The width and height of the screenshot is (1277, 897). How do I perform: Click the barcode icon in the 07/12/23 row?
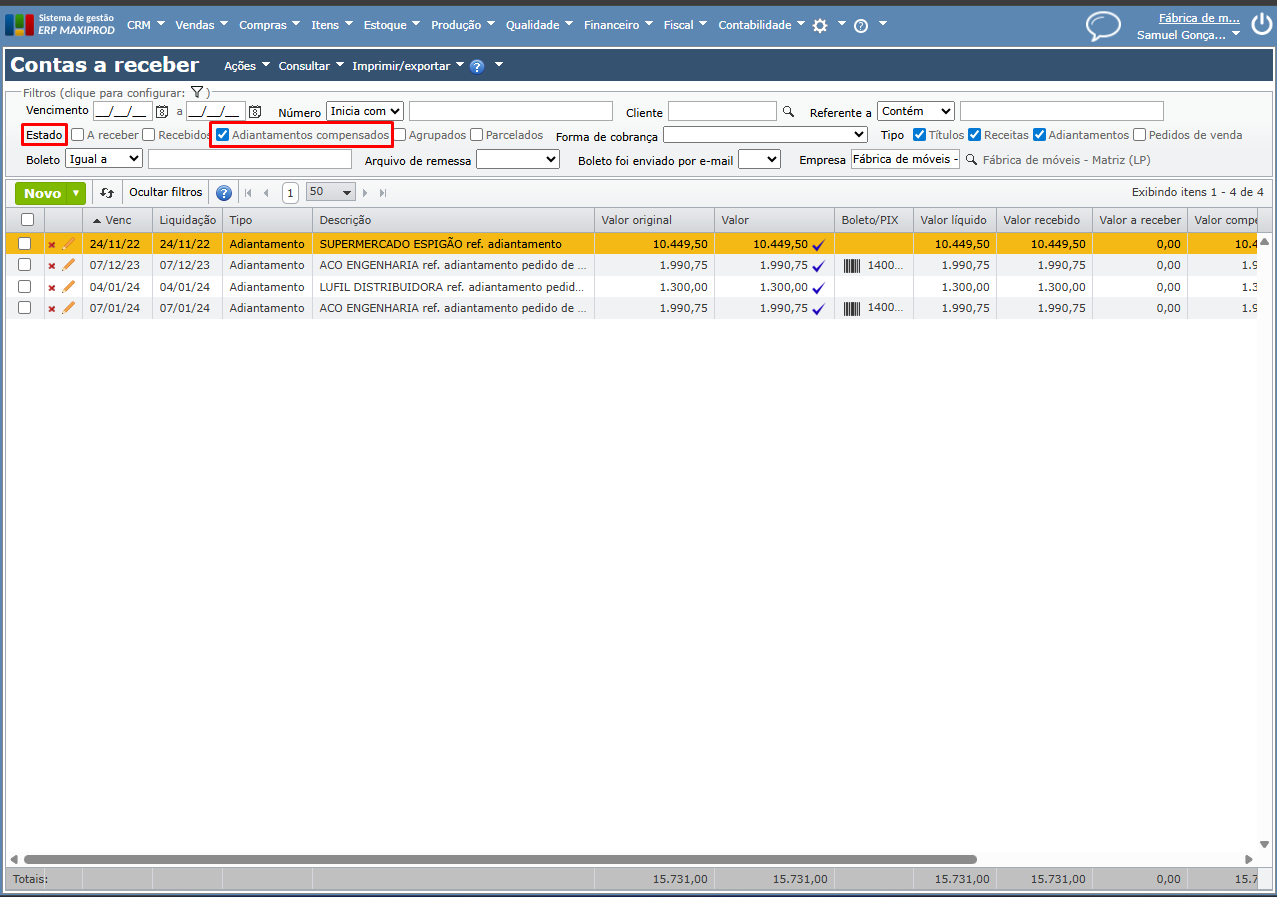click(x=852, y=266)
